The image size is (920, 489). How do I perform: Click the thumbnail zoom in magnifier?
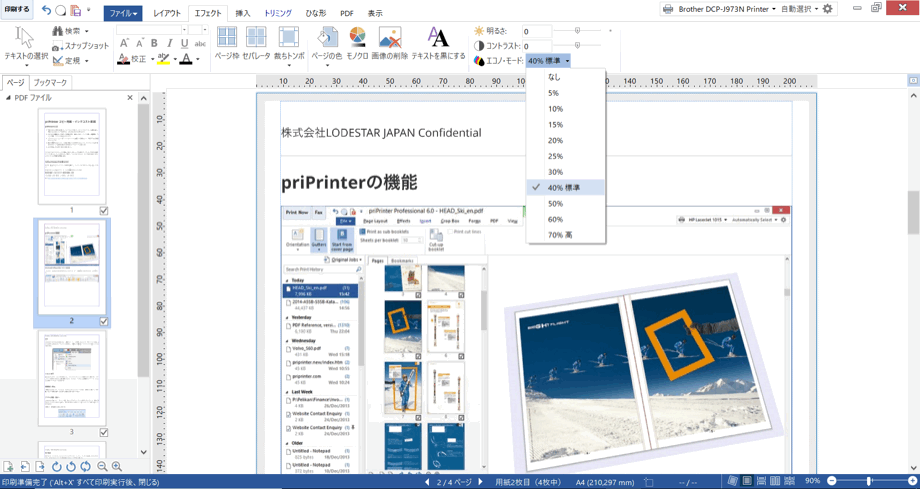117,467
